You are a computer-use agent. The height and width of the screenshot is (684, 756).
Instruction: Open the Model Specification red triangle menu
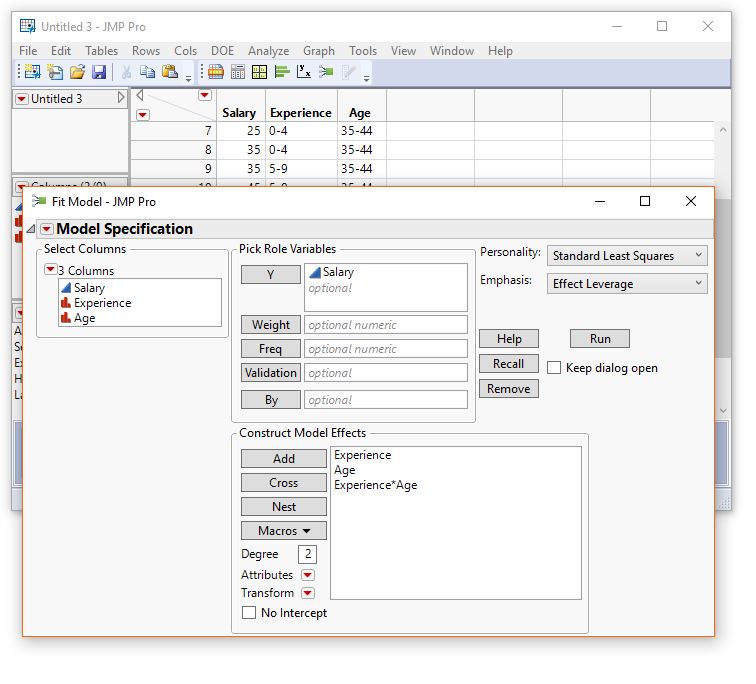point(46,228)
